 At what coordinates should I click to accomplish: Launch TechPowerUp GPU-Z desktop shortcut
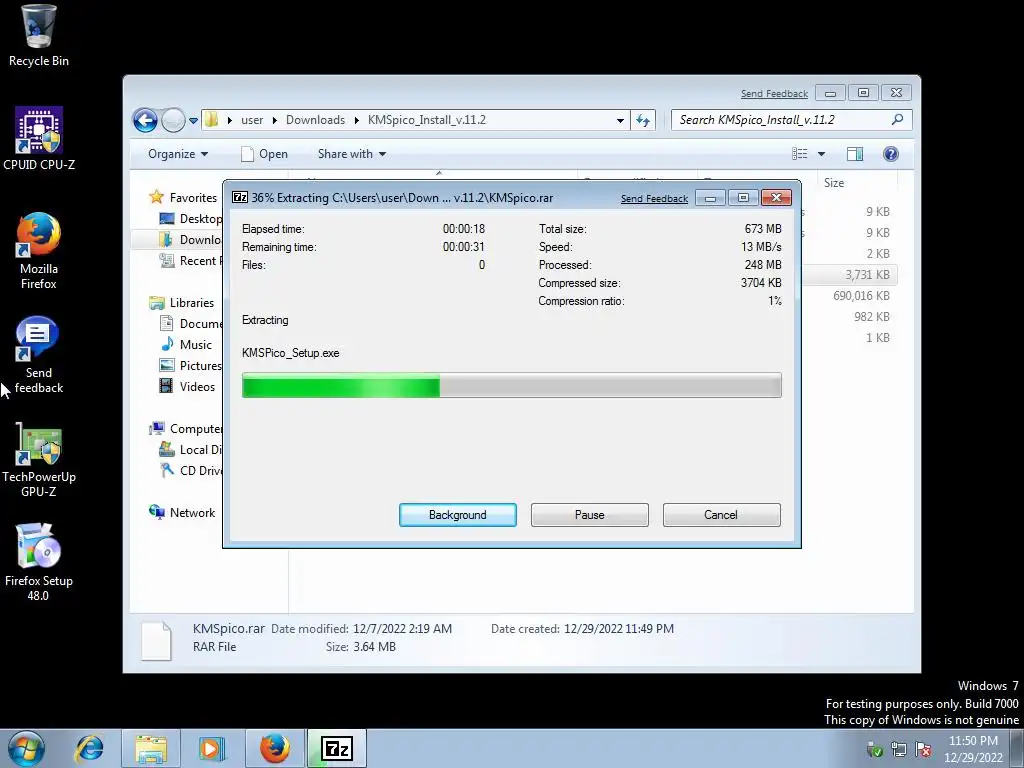39,460
